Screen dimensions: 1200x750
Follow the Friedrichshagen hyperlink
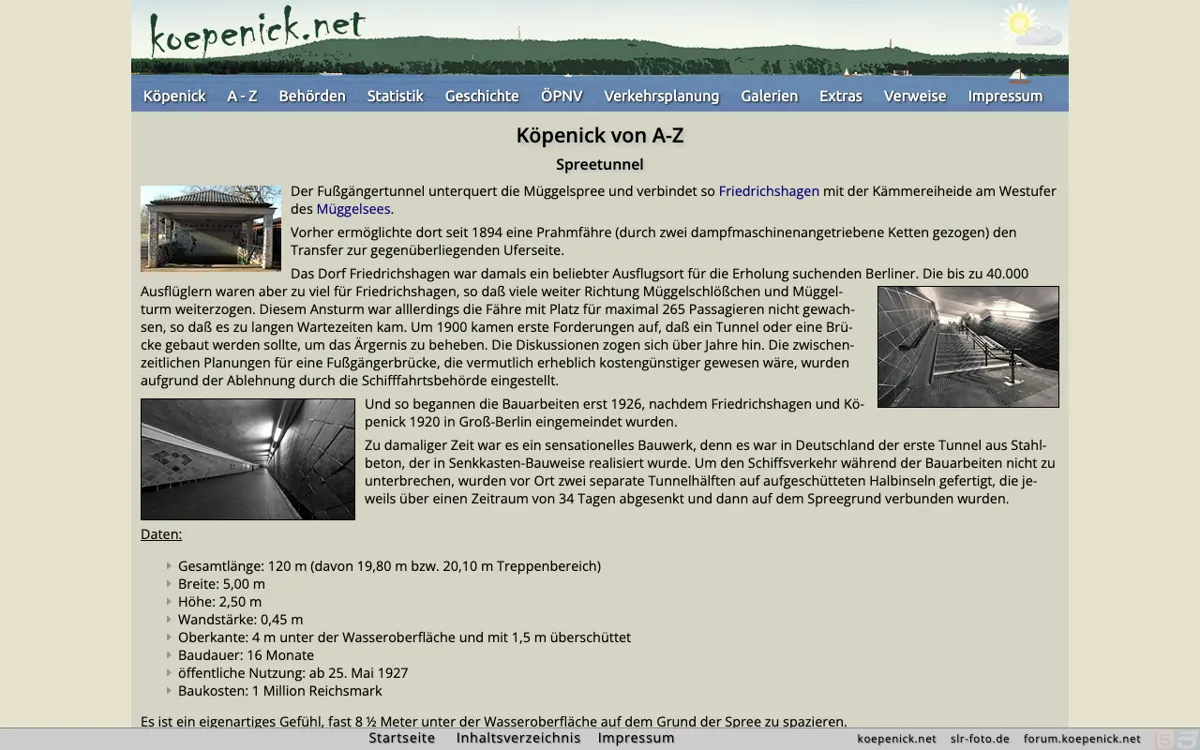769,191
